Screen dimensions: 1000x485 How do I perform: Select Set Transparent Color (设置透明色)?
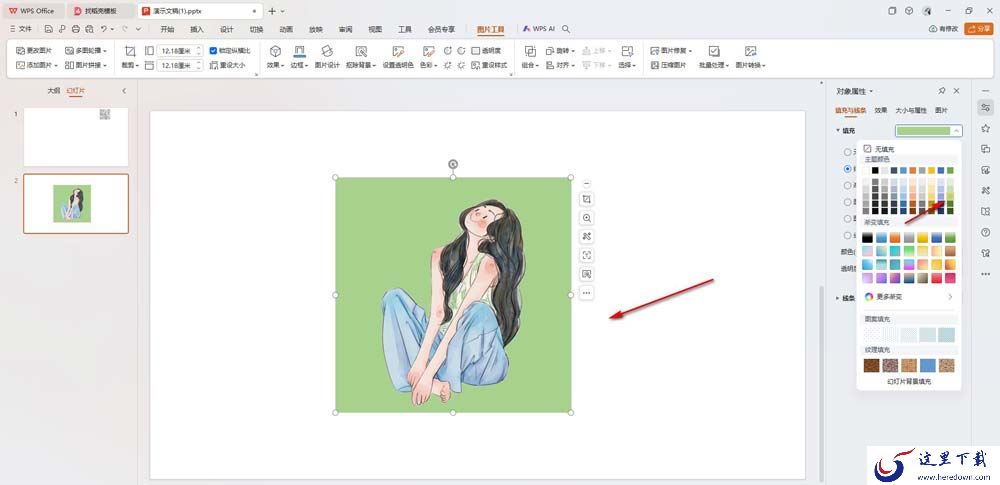pos(398,56)
